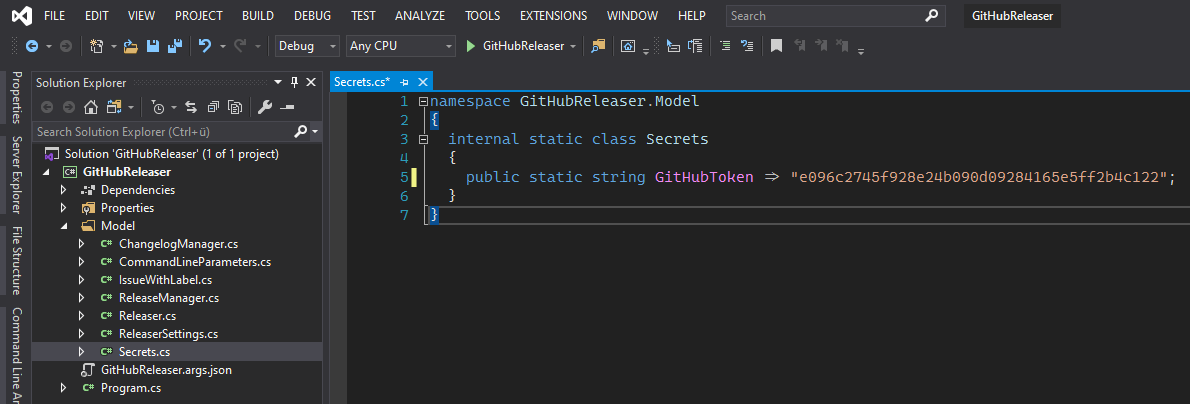Open the Undo history dropdown arrow
Viewport: 1190px width, 404px height.
click(222, 46)
